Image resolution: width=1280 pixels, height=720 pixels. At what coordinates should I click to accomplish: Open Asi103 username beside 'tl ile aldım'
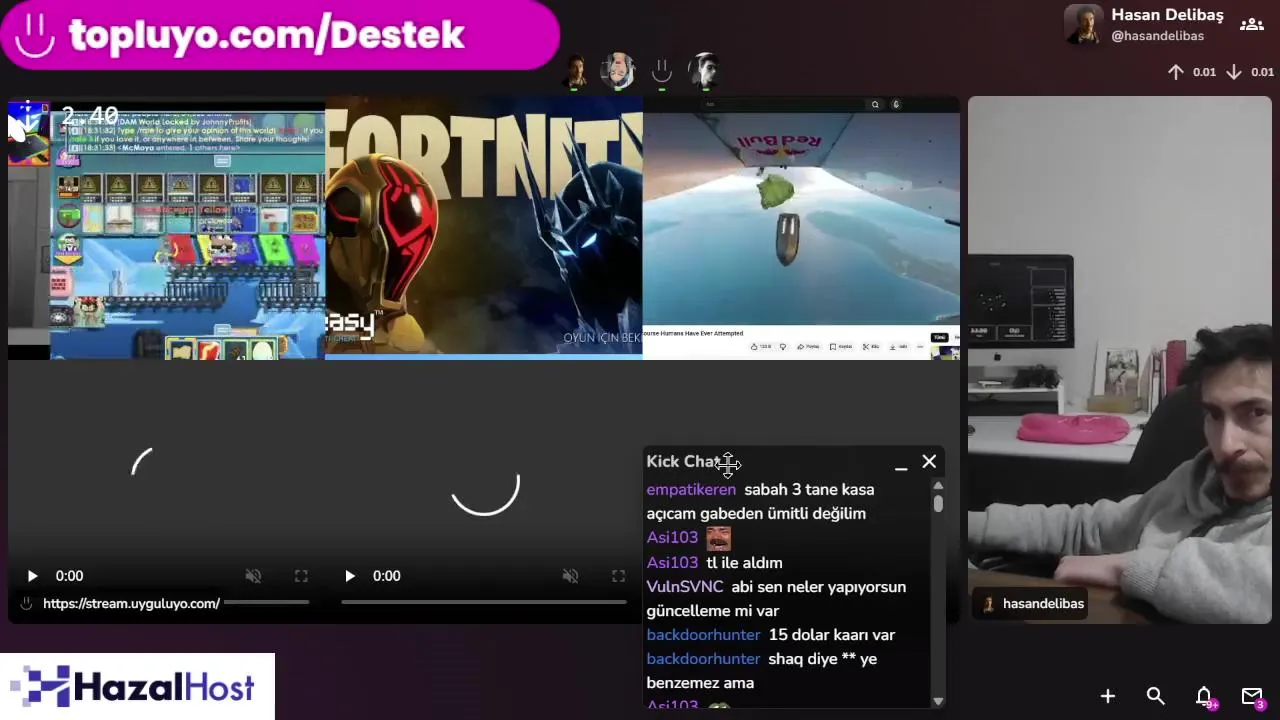672,563
